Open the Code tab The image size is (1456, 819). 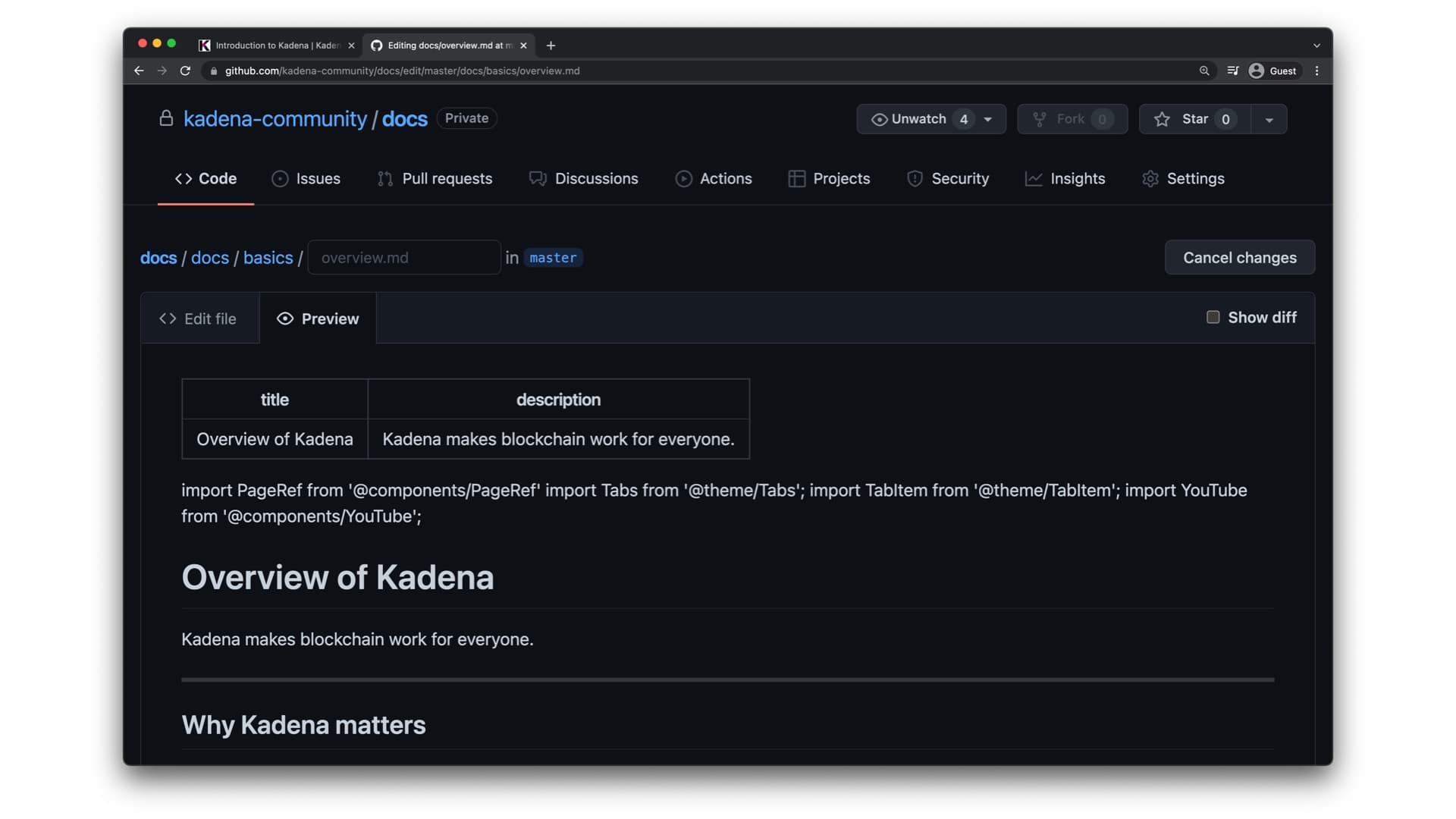(x=206, y=178)
